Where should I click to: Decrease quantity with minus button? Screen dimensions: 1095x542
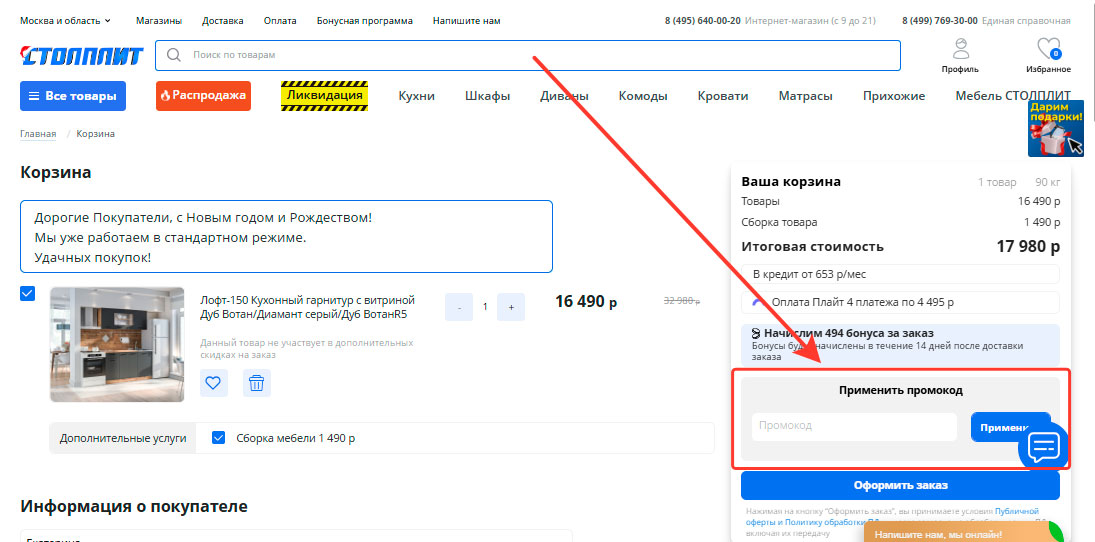459,307
